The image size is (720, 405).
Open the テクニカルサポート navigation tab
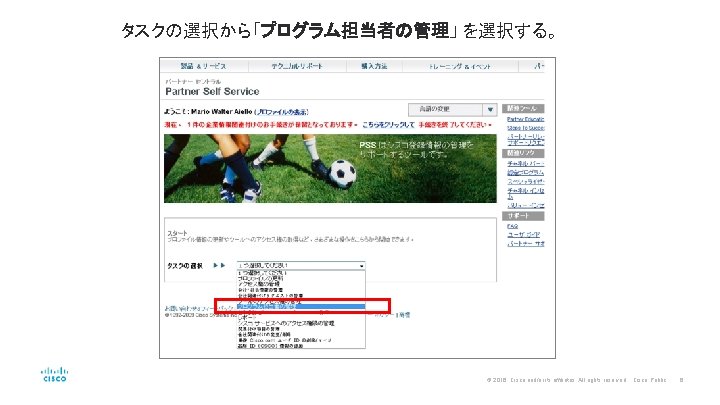(297, 66)
